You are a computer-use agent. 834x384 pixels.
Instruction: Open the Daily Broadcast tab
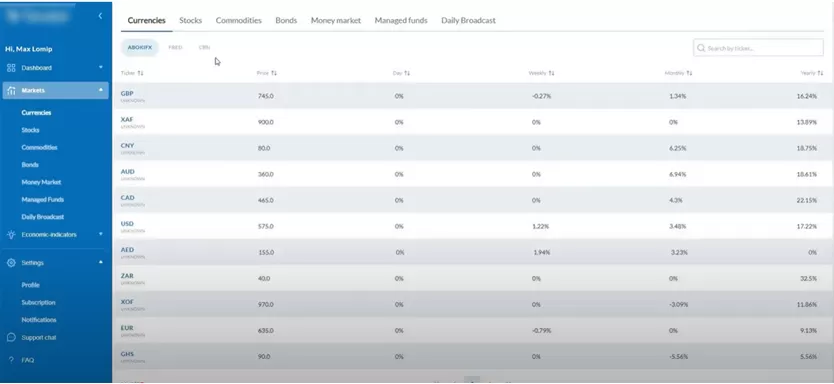click(468, 20)
